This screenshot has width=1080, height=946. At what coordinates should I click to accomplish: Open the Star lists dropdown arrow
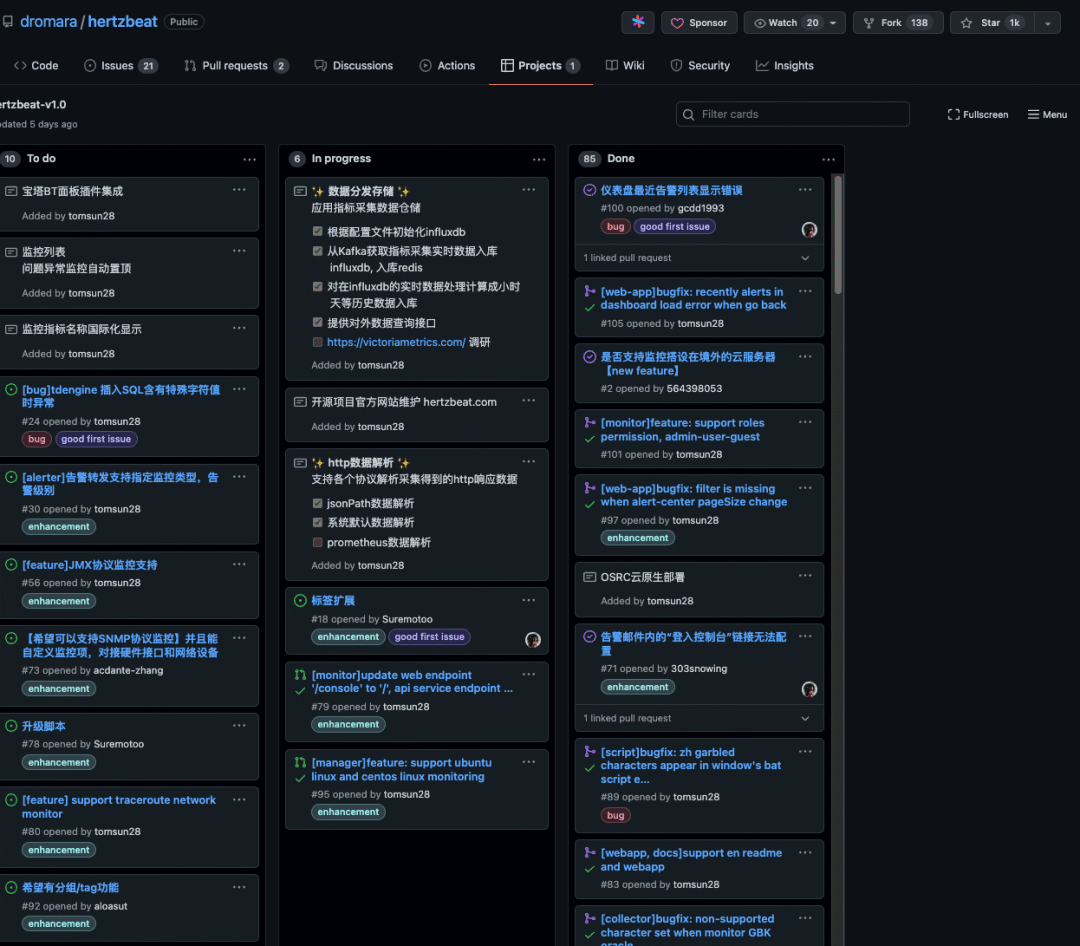(1048, 23)
